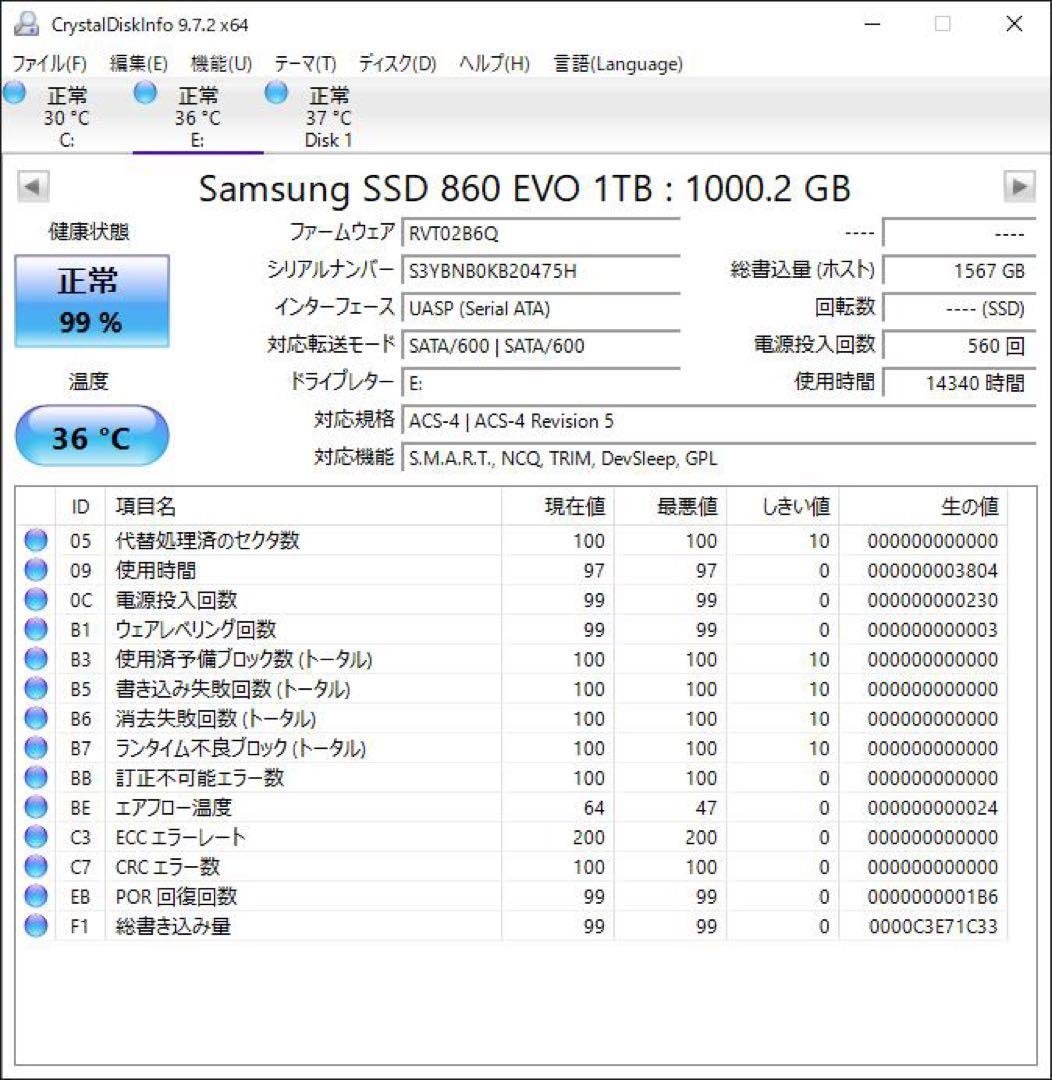Select the E: drive tab at 36 °C
The height and width of the screenshot is (1080, 1052).
(x=198, y=116)
